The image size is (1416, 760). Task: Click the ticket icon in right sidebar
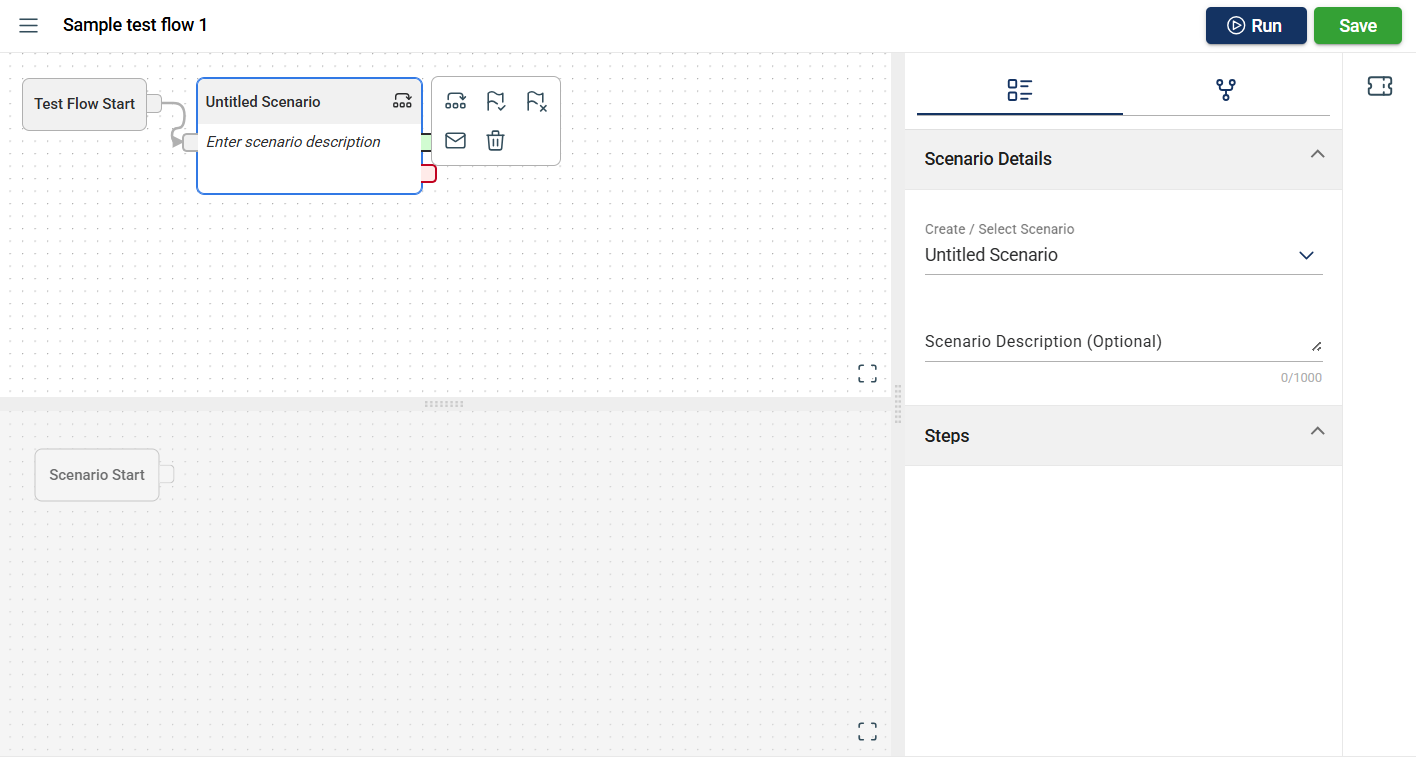pos(1380,87)
